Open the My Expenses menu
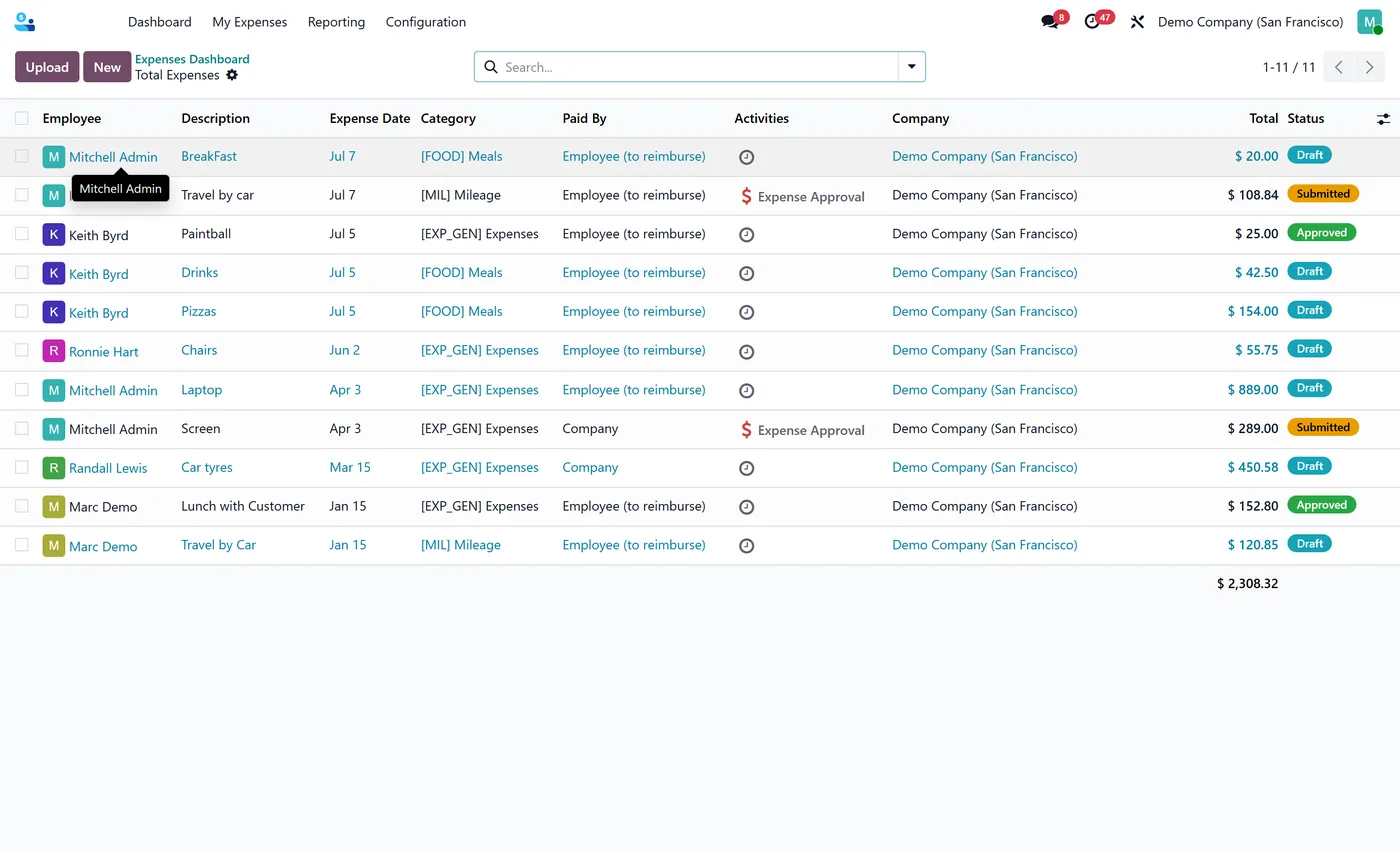Image resolution: width=1400 pixels, height=851 pixels. coord(250,22)
